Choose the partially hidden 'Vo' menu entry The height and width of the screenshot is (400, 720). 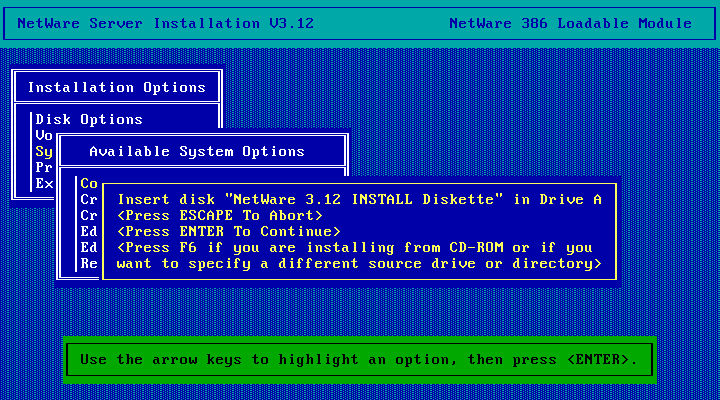[x=44, y=135]
